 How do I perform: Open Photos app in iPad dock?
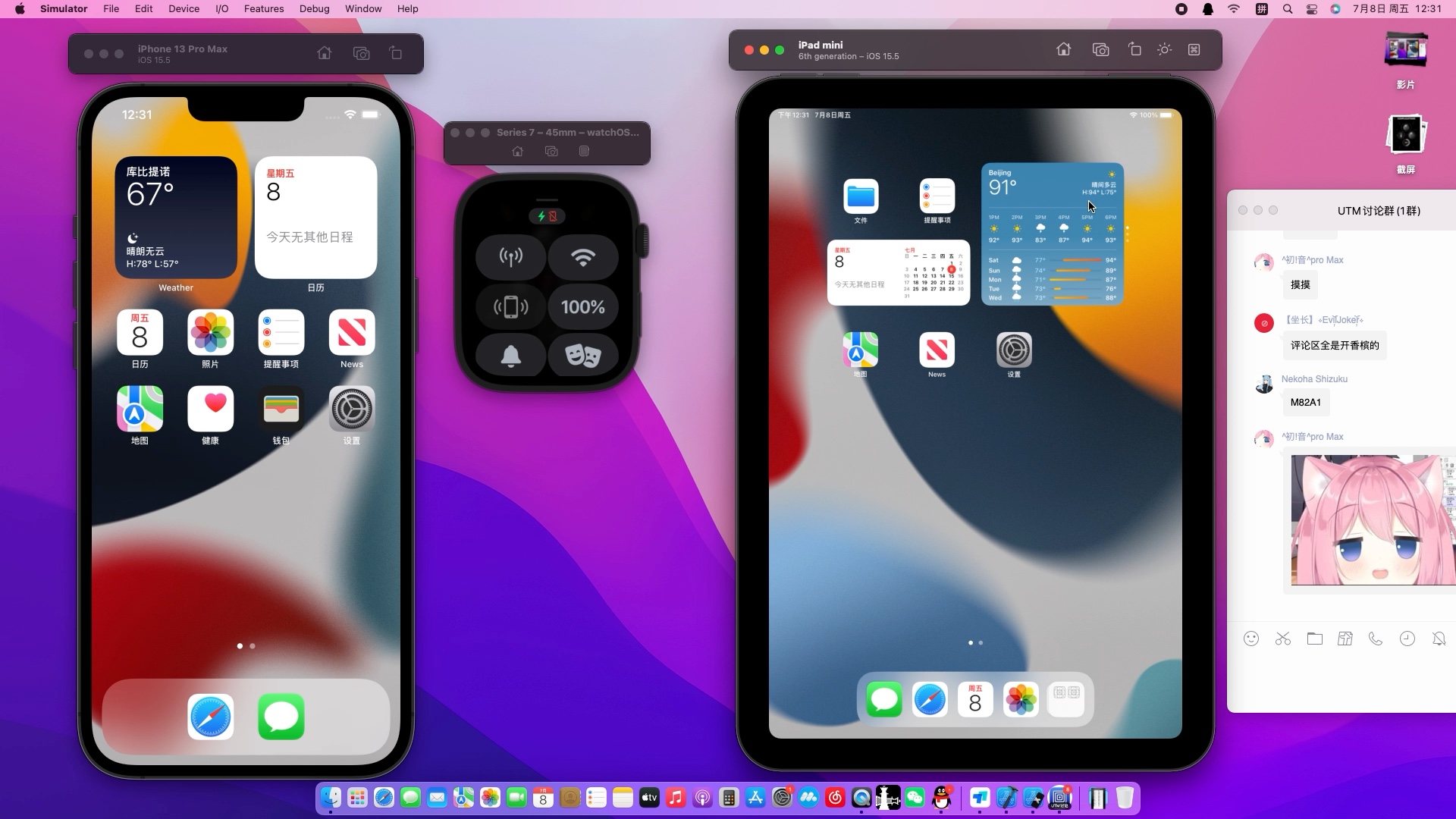click(x=1020, y=700)
